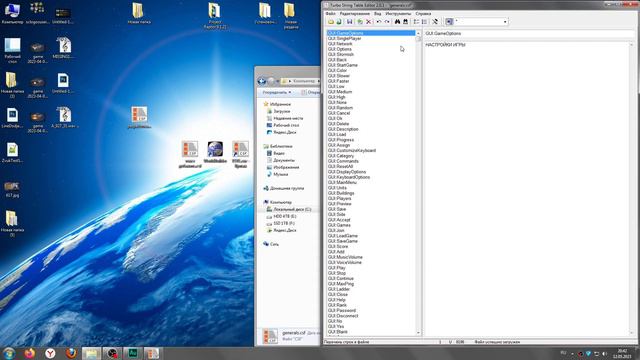Click the red X delete string icon
Viewport: 640px width, 360px height.
[x=369, y=22]
